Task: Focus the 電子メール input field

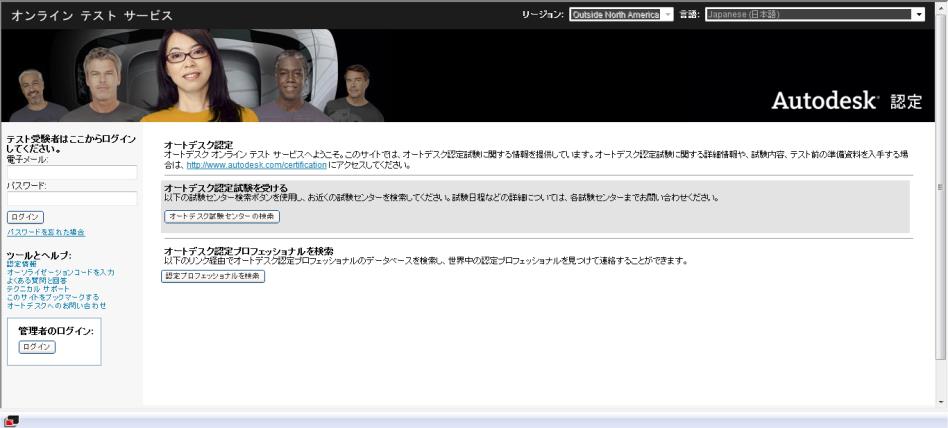Action: (x=72, y=172)
